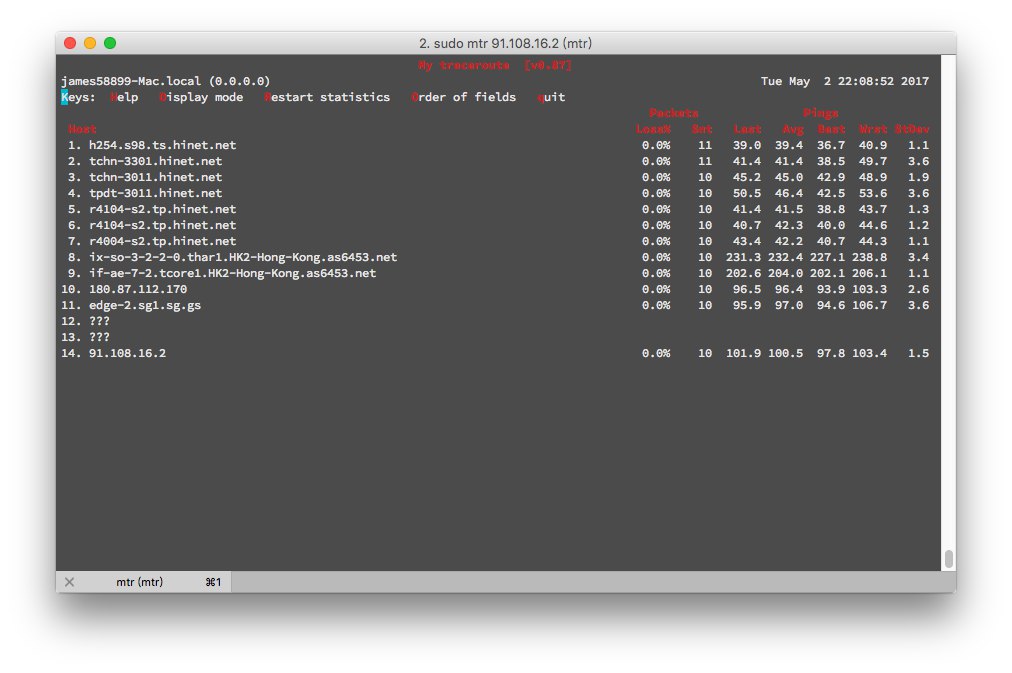Click the final hop 91.108.16.2
The image size is (1012, 673).
click(127, 353)
